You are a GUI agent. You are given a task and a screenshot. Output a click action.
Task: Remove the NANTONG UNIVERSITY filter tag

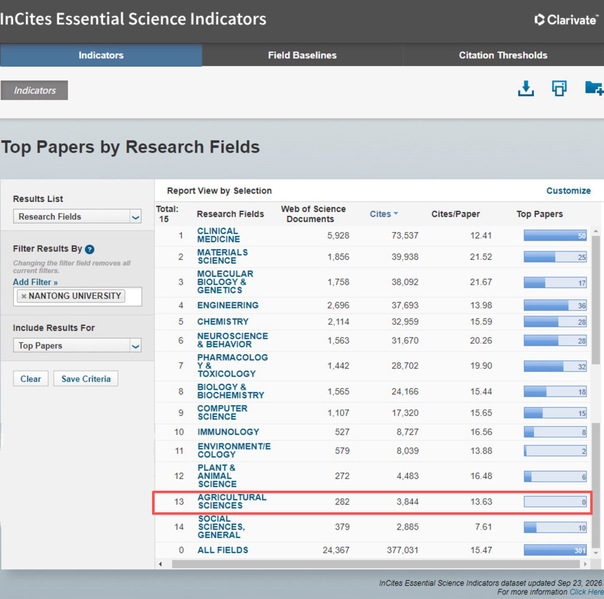click(x=24, y=296)
